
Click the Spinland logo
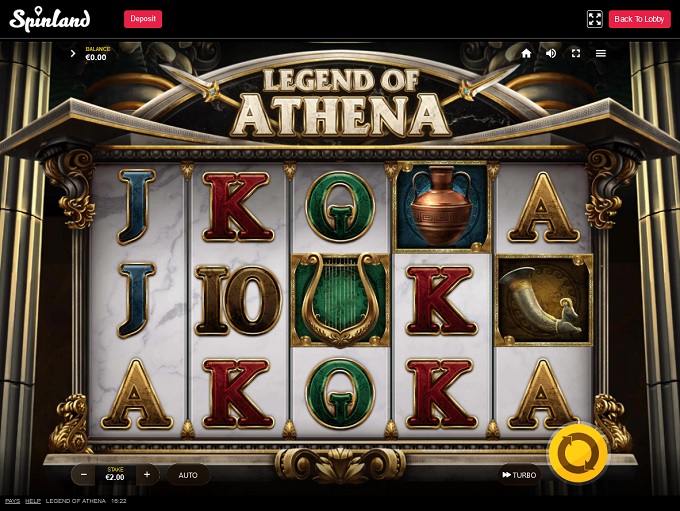point(50,19)
